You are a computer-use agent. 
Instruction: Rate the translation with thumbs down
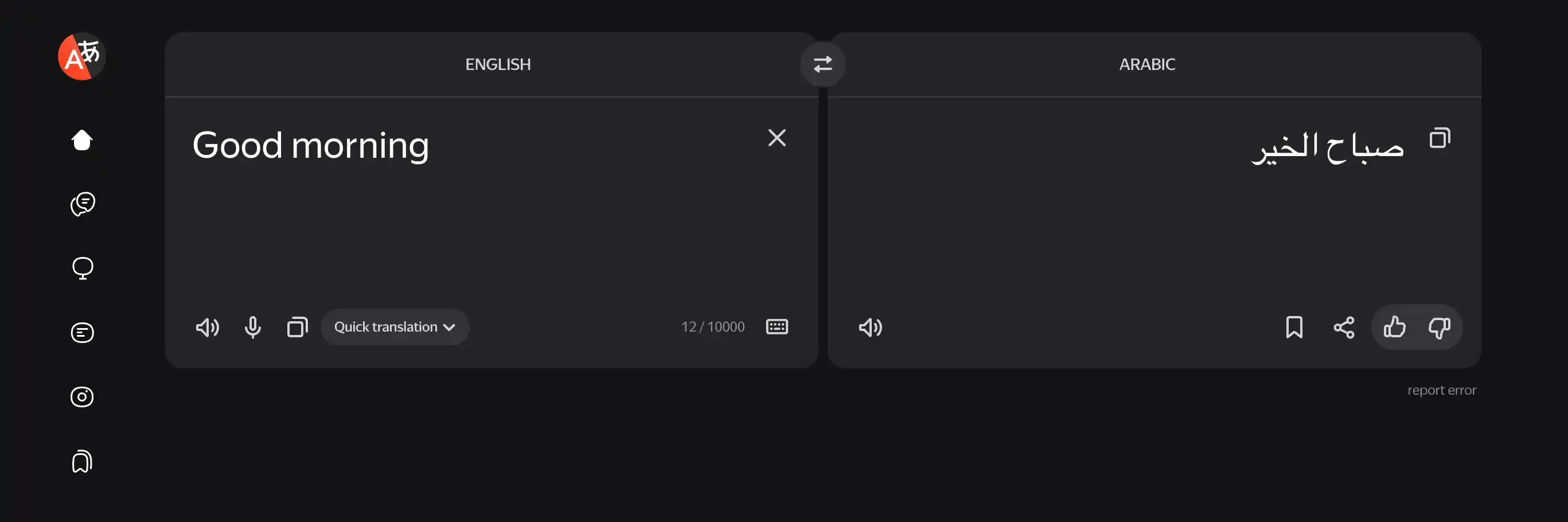1439,327
